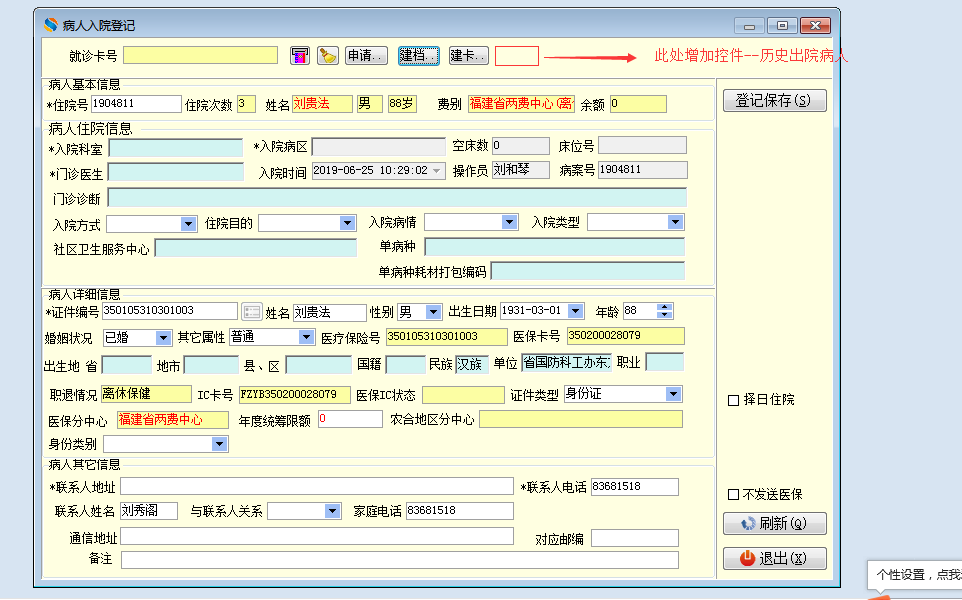Click the 病人入院登记 window logo icon
962x600 pixels.
(50, 25)
